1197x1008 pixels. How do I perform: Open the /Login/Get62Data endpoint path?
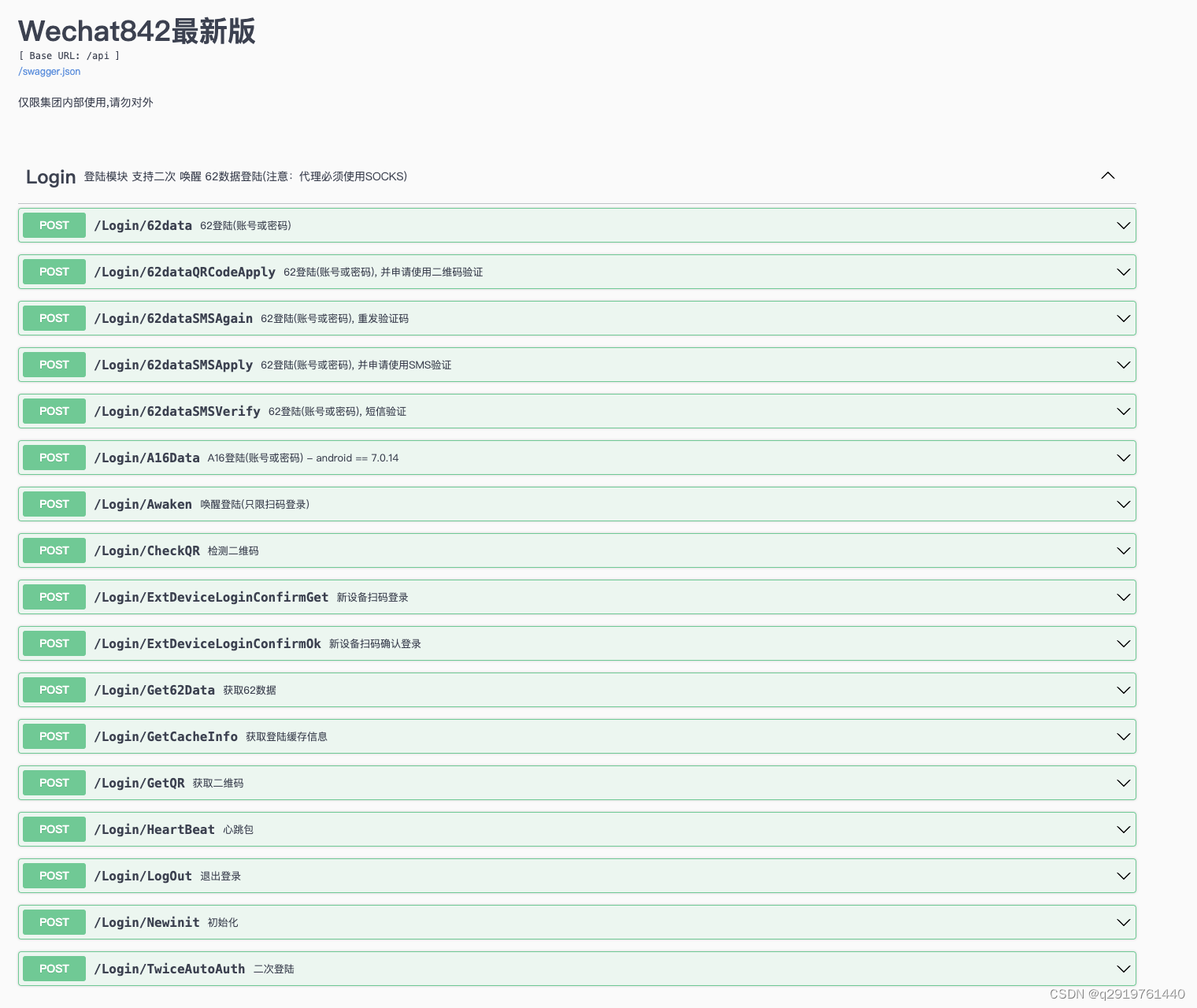(154, 690)
